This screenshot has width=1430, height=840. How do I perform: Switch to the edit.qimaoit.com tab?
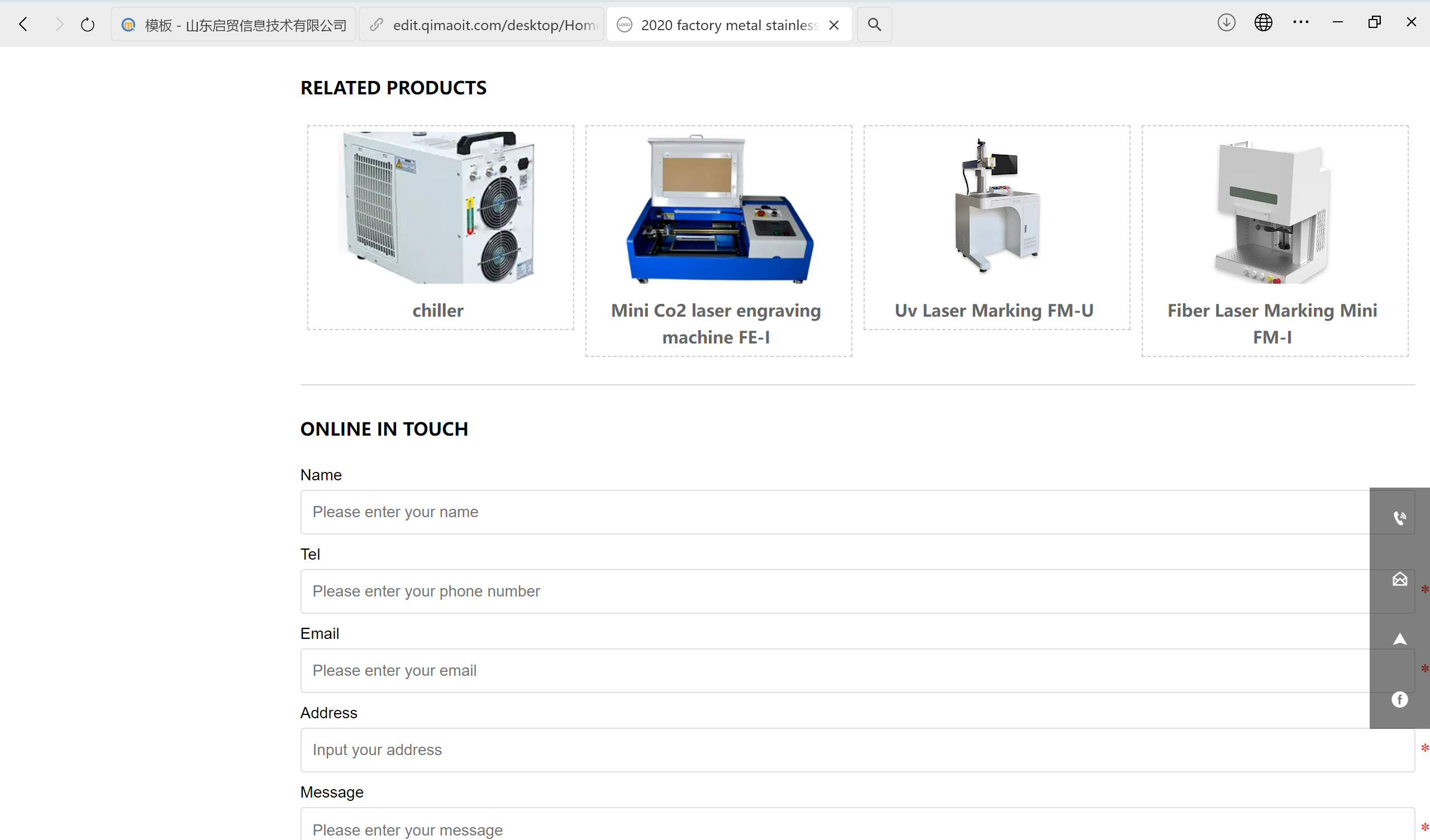pyautogui.click(x=482, y=25)
